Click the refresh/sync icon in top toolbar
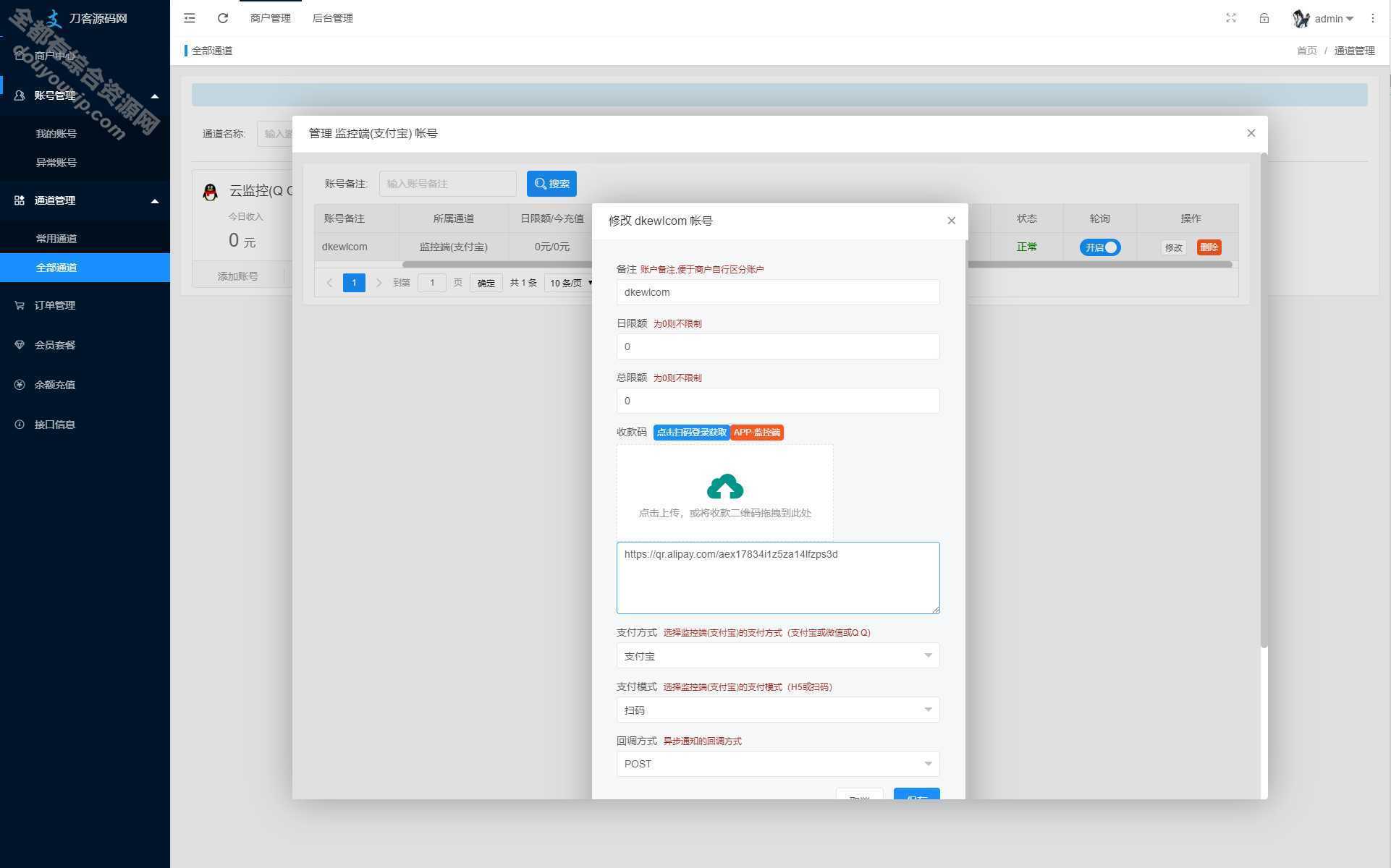The height and width of the screenshot is (868, 1391). (x=222, y=18)
